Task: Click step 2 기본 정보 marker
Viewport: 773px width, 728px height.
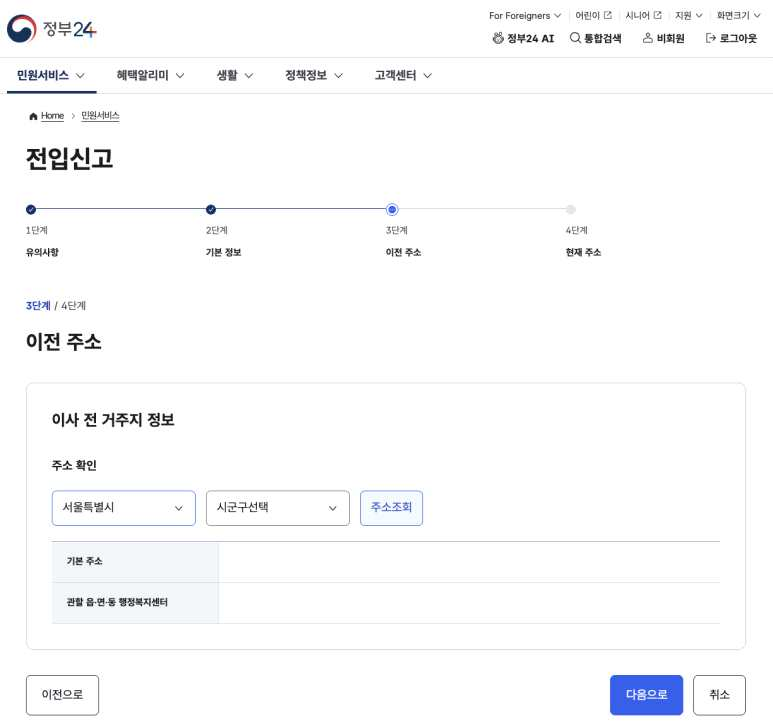Action: (x=211, y=209)
